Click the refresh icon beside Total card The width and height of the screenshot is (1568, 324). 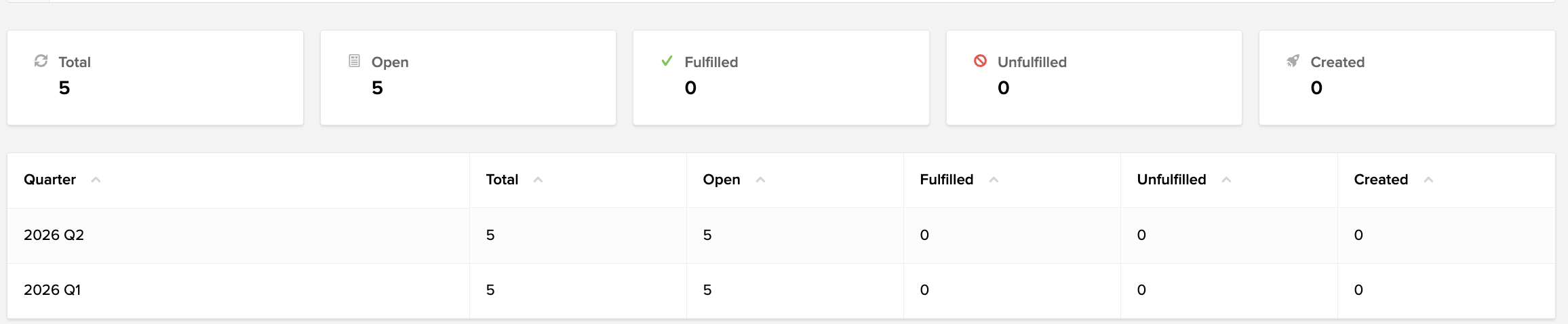(41, 61)
